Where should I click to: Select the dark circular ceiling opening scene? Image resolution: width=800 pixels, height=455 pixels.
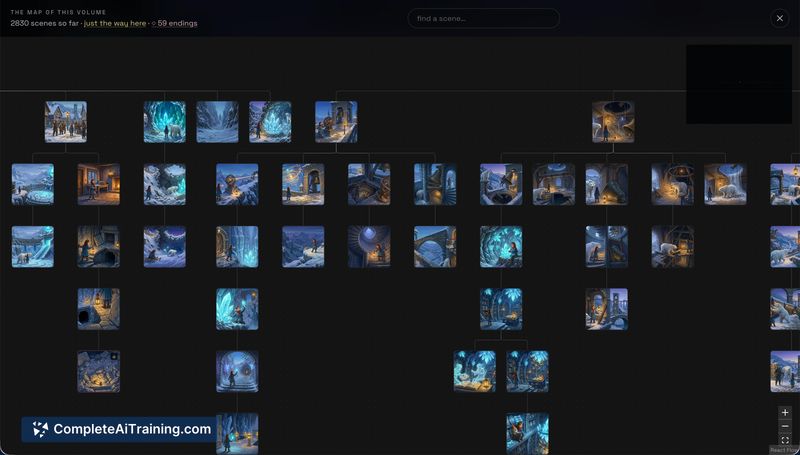613,122
